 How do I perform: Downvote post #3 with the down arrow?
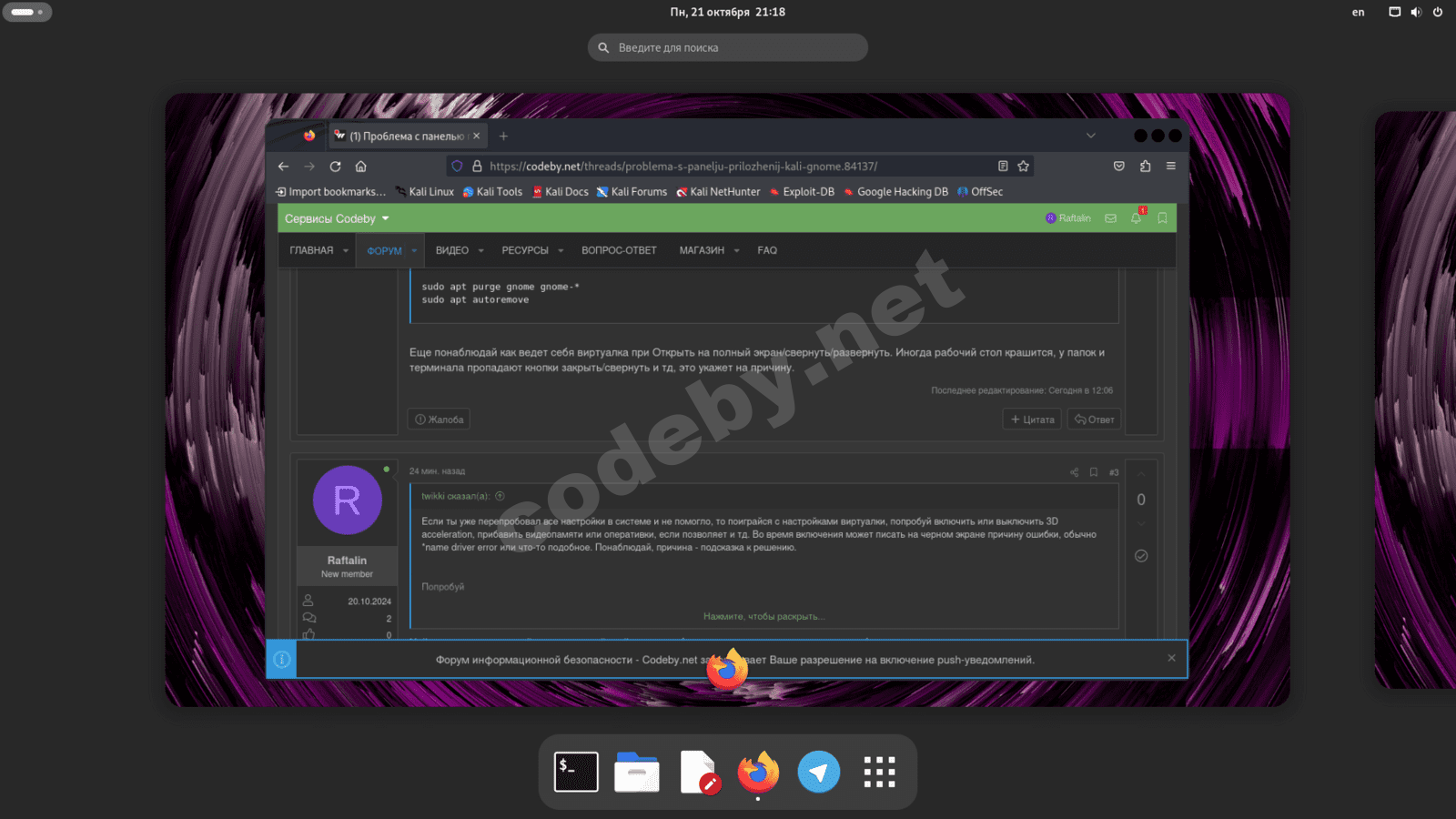[1141, 523]
